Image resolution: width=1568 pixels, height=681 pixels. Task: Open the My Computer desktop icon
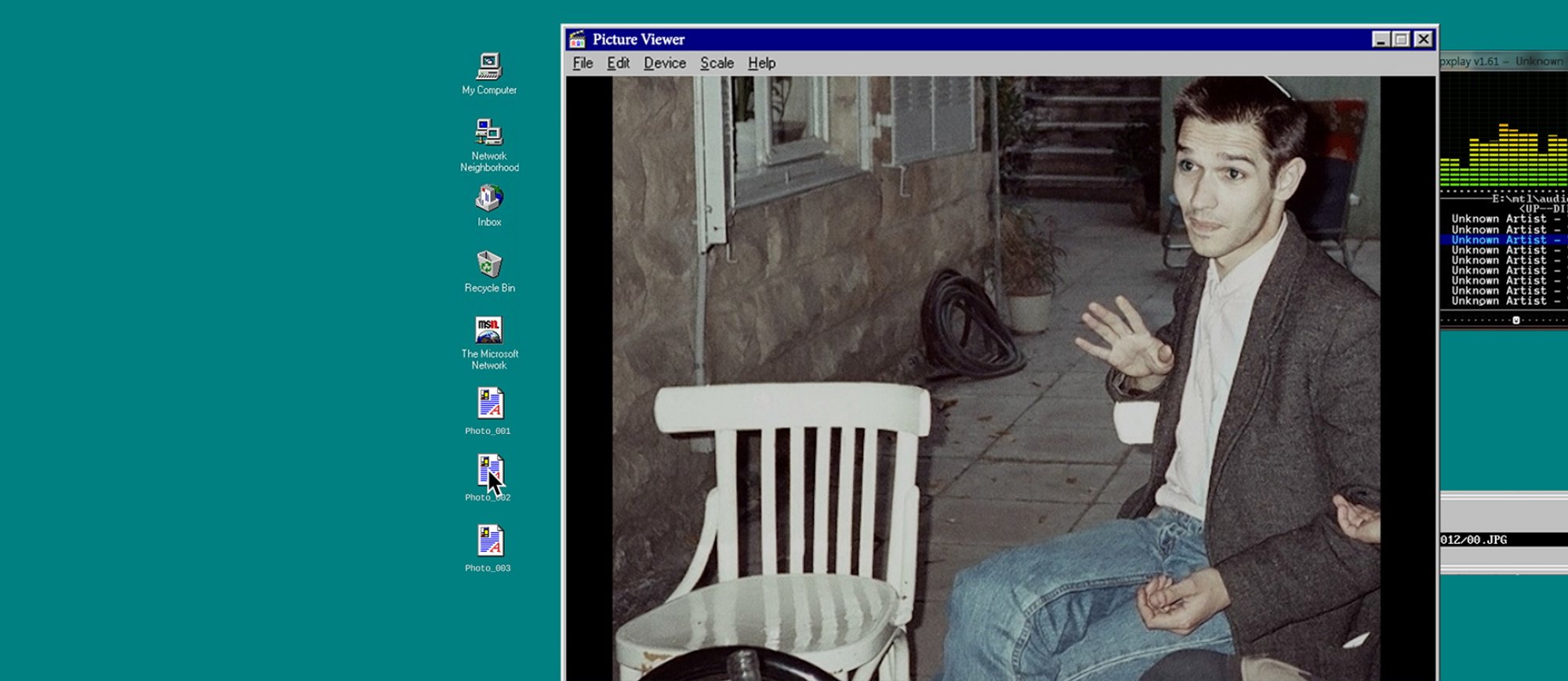pos(489,67)
